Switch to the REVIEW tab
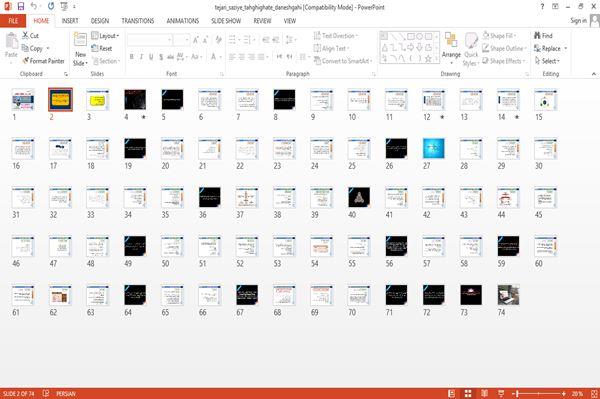600x399 pixels. [262, 21]
